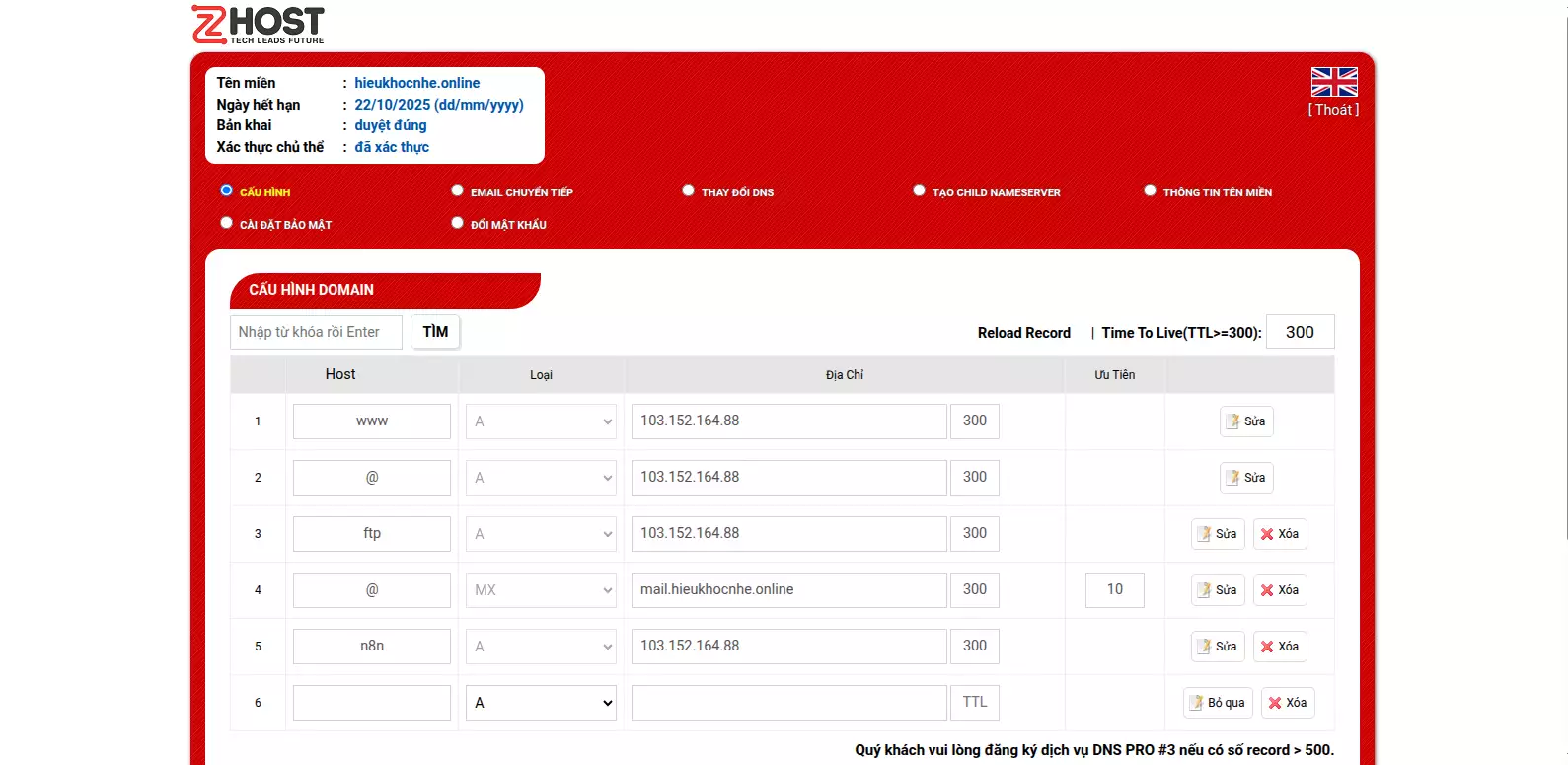
Task: Click the ZHOST logo
Action: point(258,26)
